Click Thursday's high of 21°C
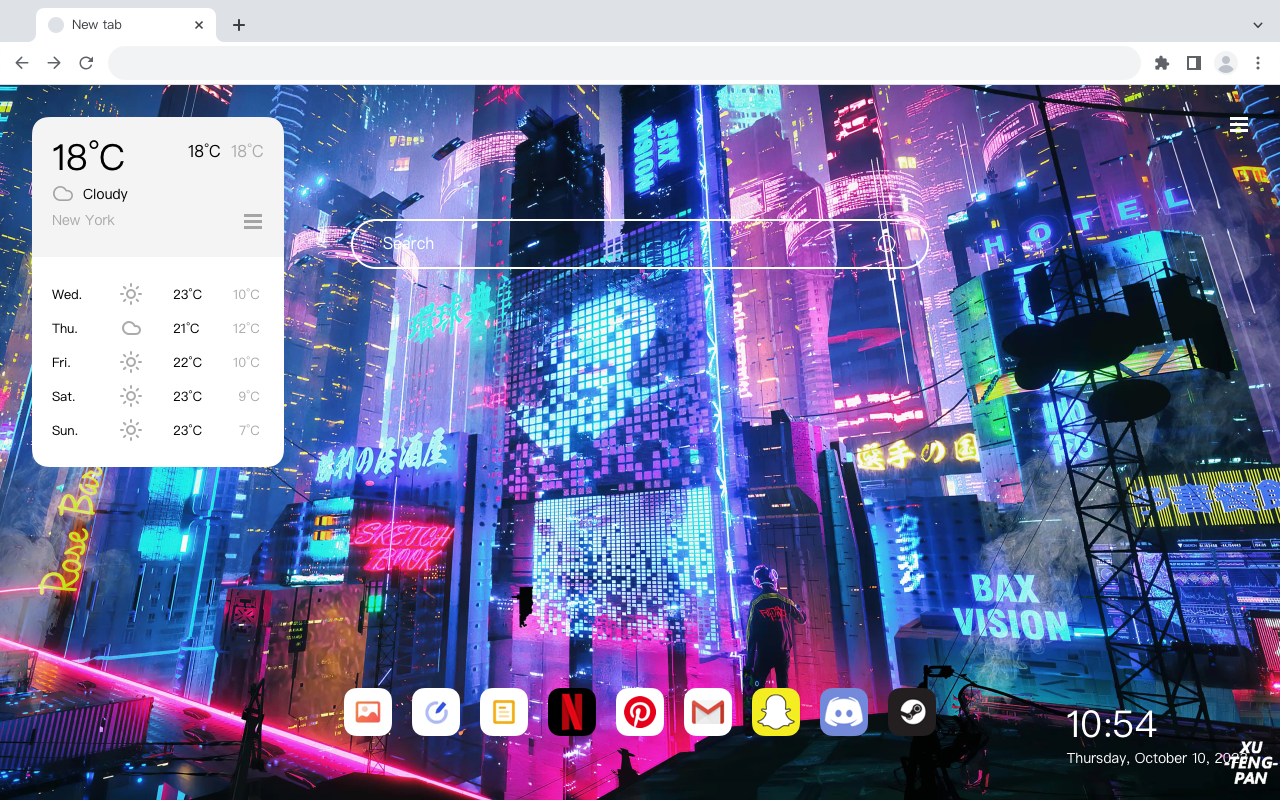This screenshot has height=800, width=1280. (187, 328)
